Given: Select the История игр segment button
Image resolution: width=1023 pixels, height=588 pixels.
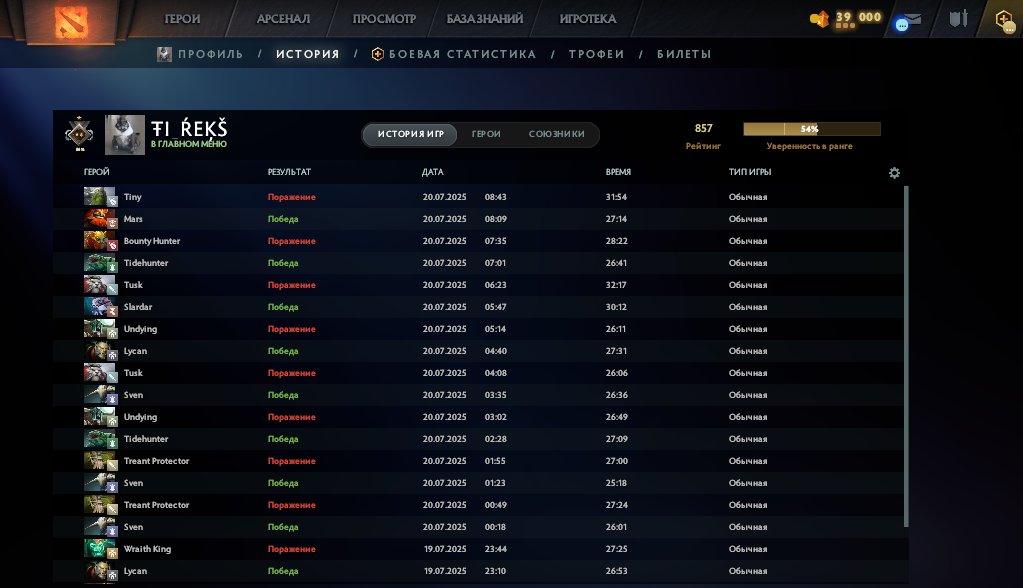Looking at the screenshot, I should (410, 134).
